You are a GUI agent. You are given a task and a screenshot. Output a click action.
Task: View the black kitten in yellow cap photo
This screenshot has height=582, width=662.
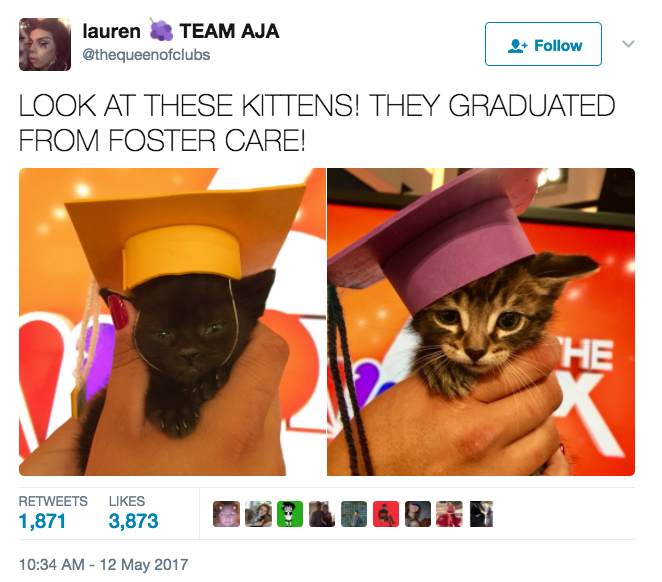click(x=172, y=322)
